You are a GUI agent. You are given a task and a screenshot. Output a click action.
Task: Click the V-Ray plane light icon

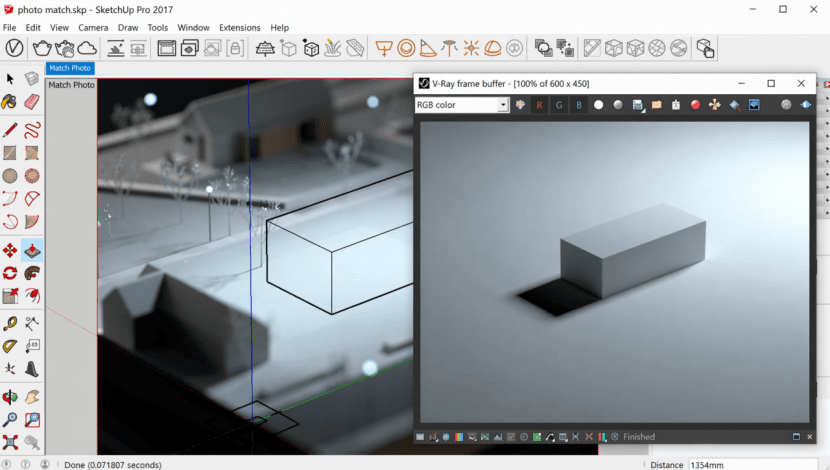tap(383, 49)
